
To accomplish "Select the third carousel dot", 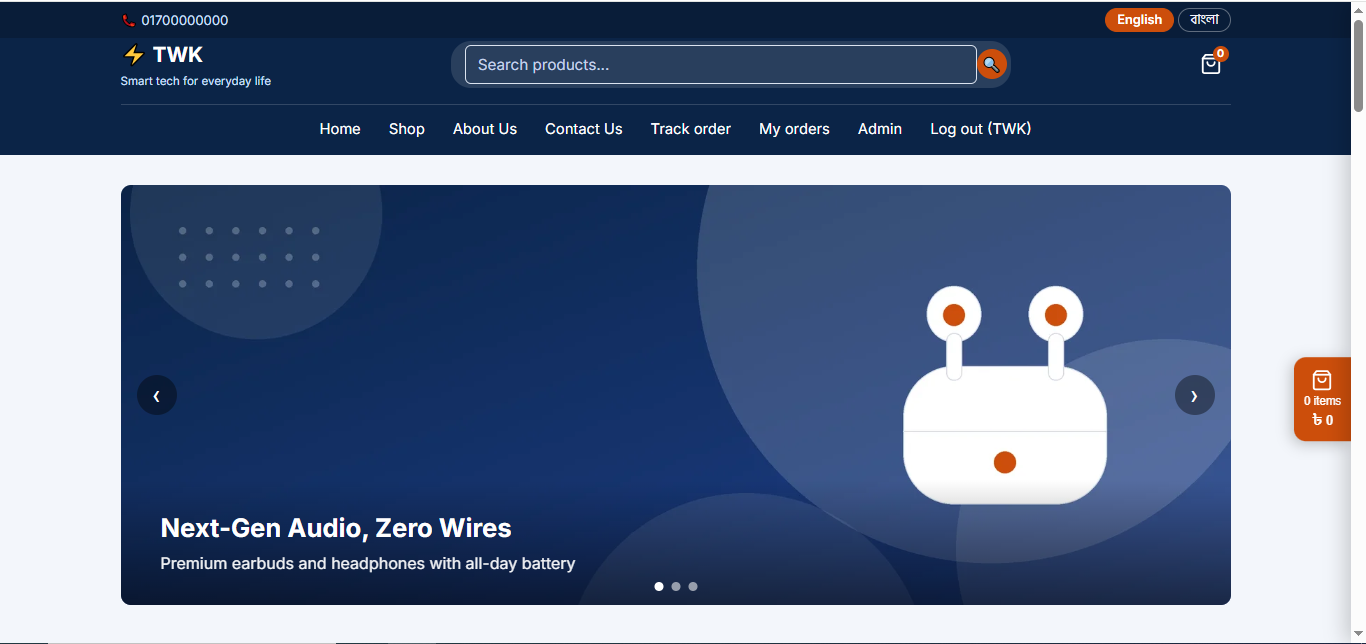I will (x=693, y=587).
